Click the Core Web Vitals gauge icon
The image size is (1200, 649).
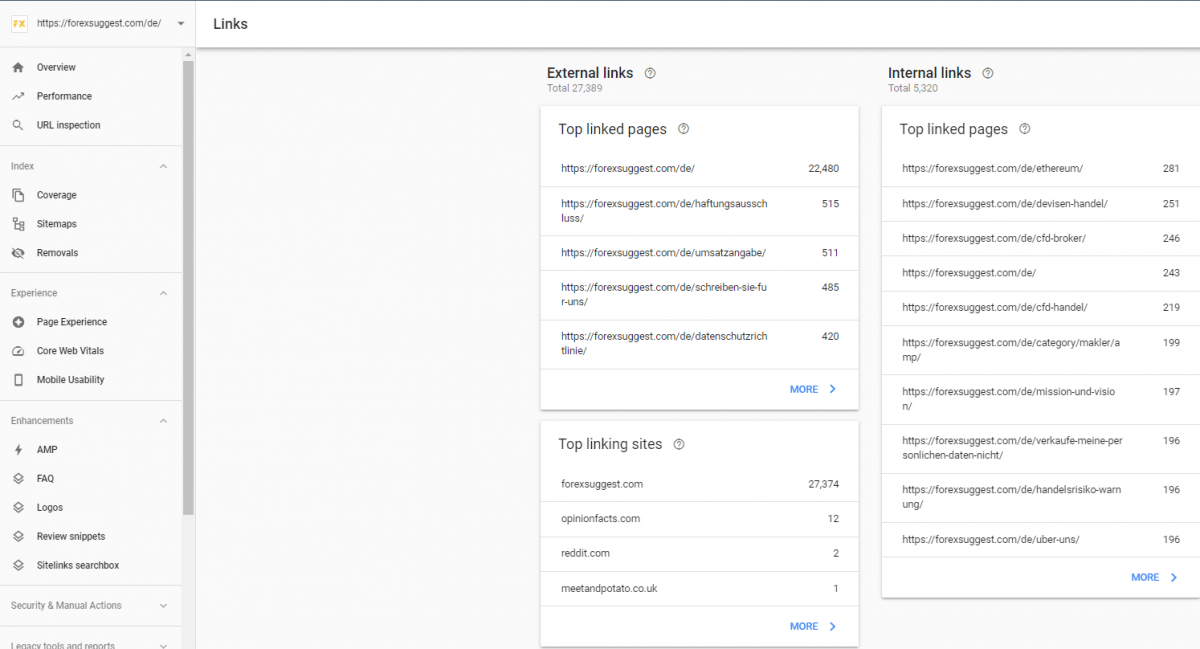coord(18,351)
